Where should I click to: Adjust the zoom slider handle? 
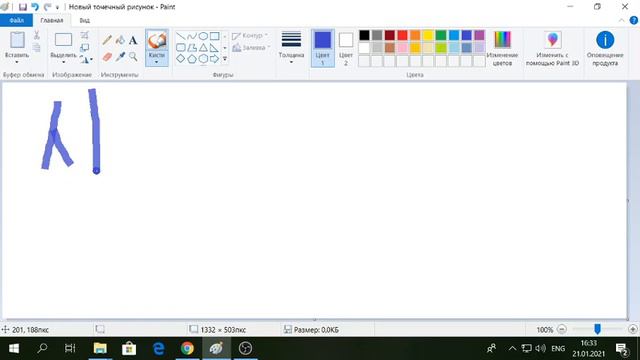(x=598, y=329)
